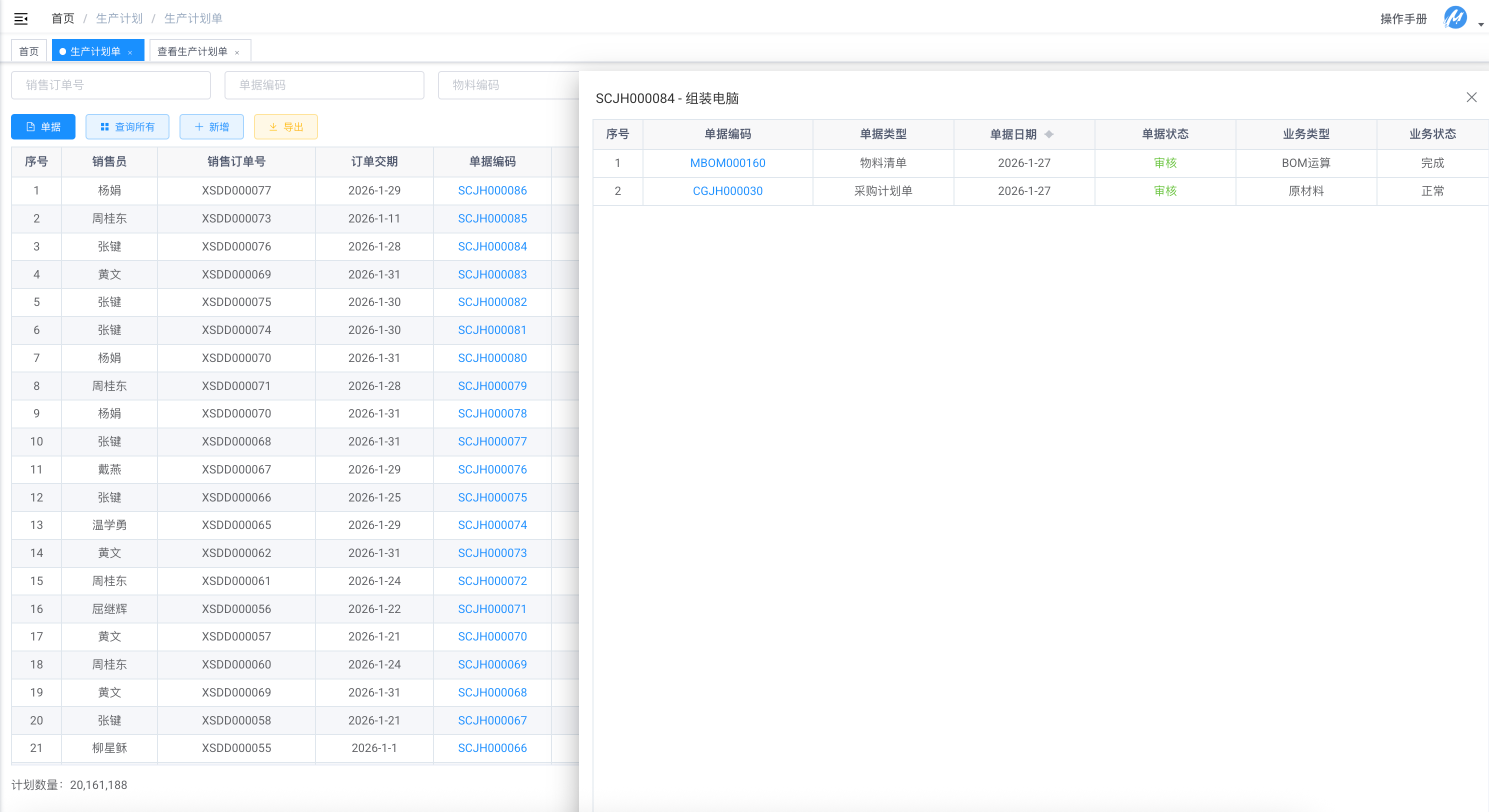The width and height of the screenshot is (1489, 812).
Task: Click the 新增 plus button
Action: click(x=211, y=126)
